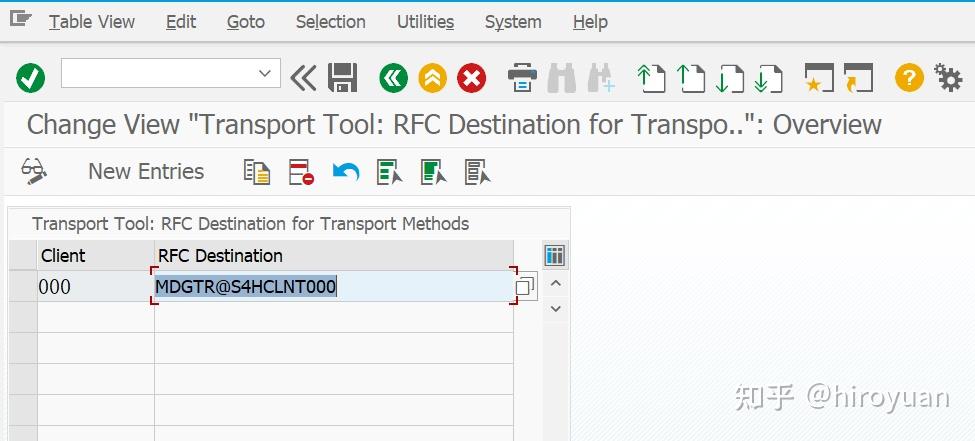Screen dimensions: 975x441
Task: Click the MDGTR@S4HCLNT000 RFC Destination field
Action: 334,286
